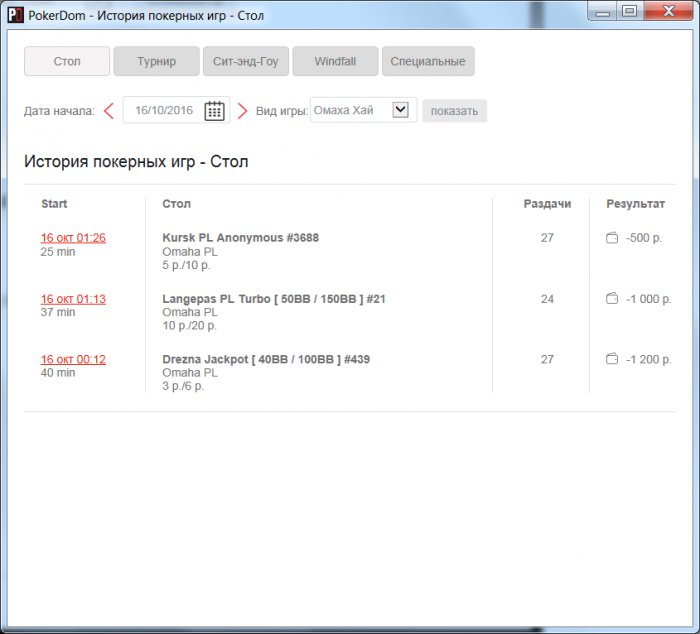700x634 pixels.
Task: Go to previous date with left arrow
Action: pyautogui.click(x=109, y=111)
